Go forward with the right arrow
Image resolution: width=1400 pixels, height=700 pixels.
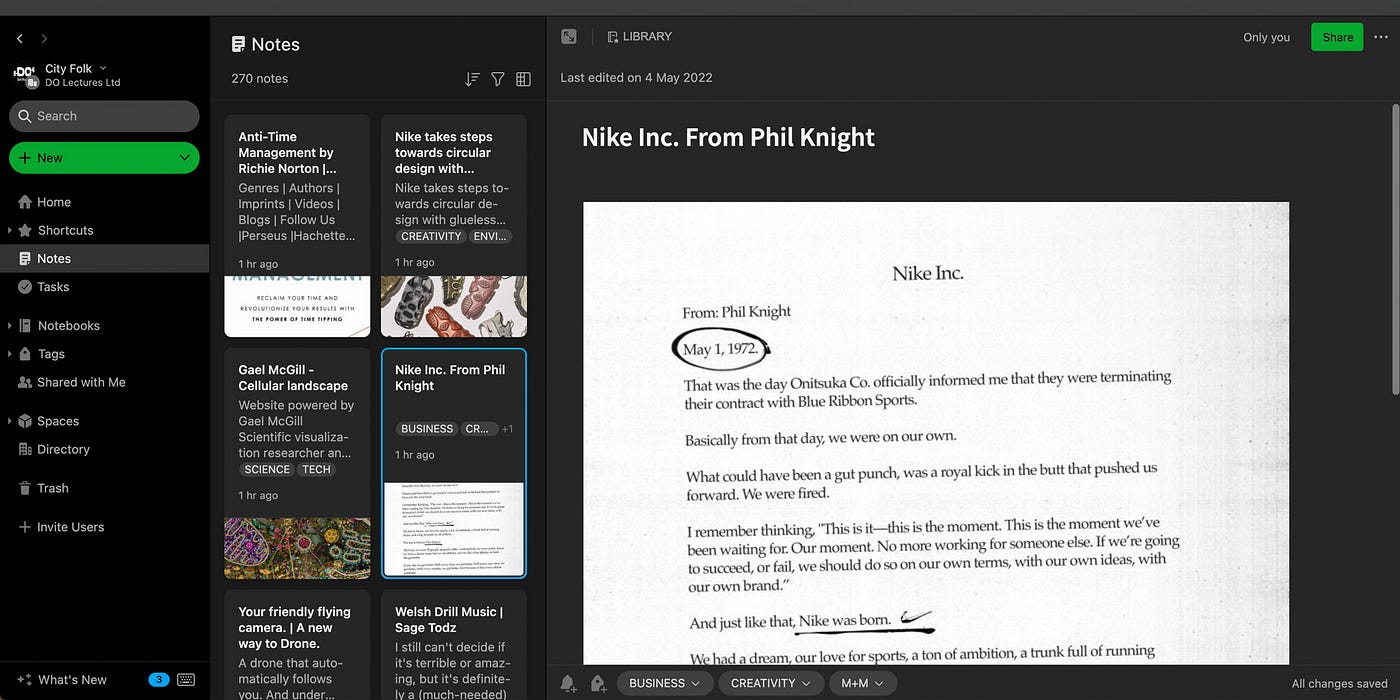(44, 38)
